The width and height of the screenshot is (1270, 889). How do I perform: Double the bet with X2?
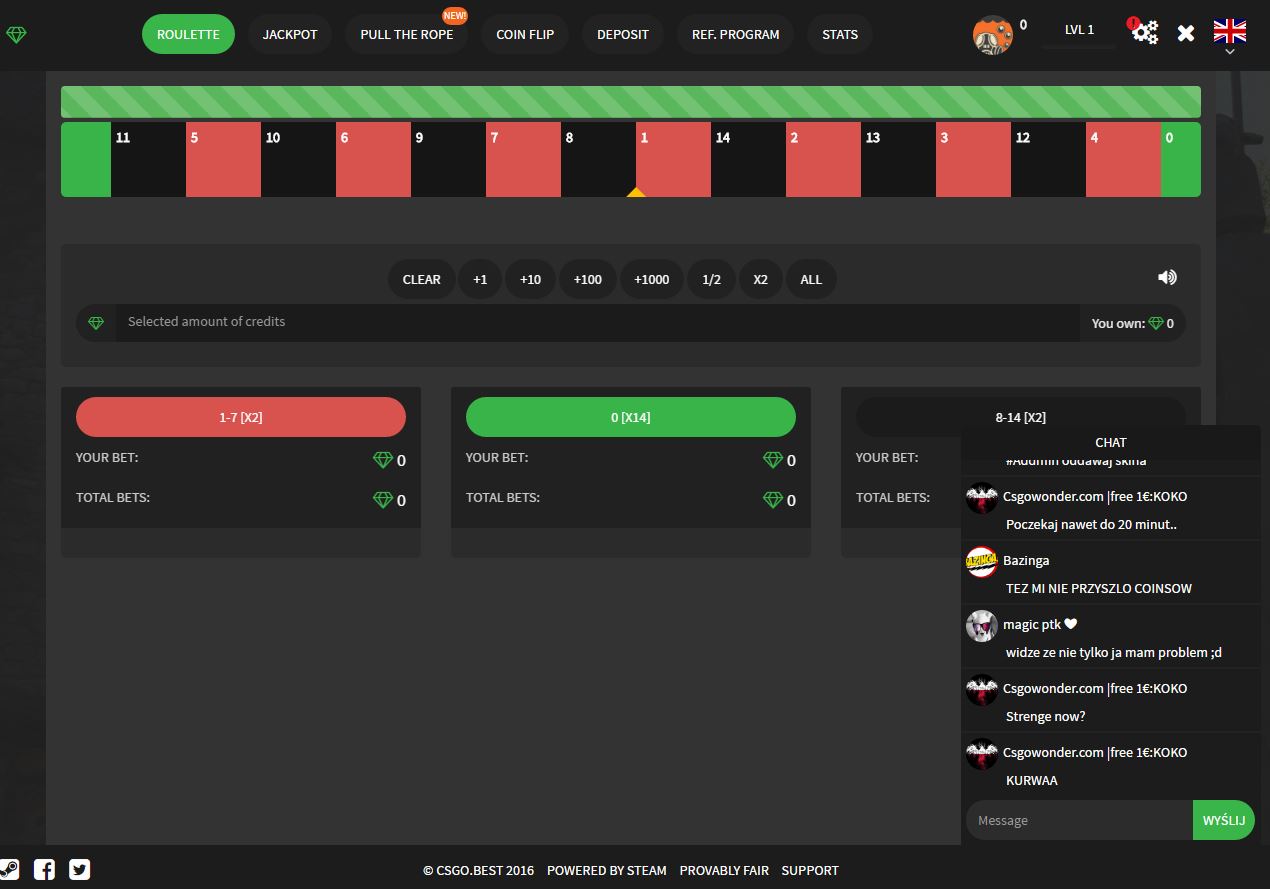761,279
